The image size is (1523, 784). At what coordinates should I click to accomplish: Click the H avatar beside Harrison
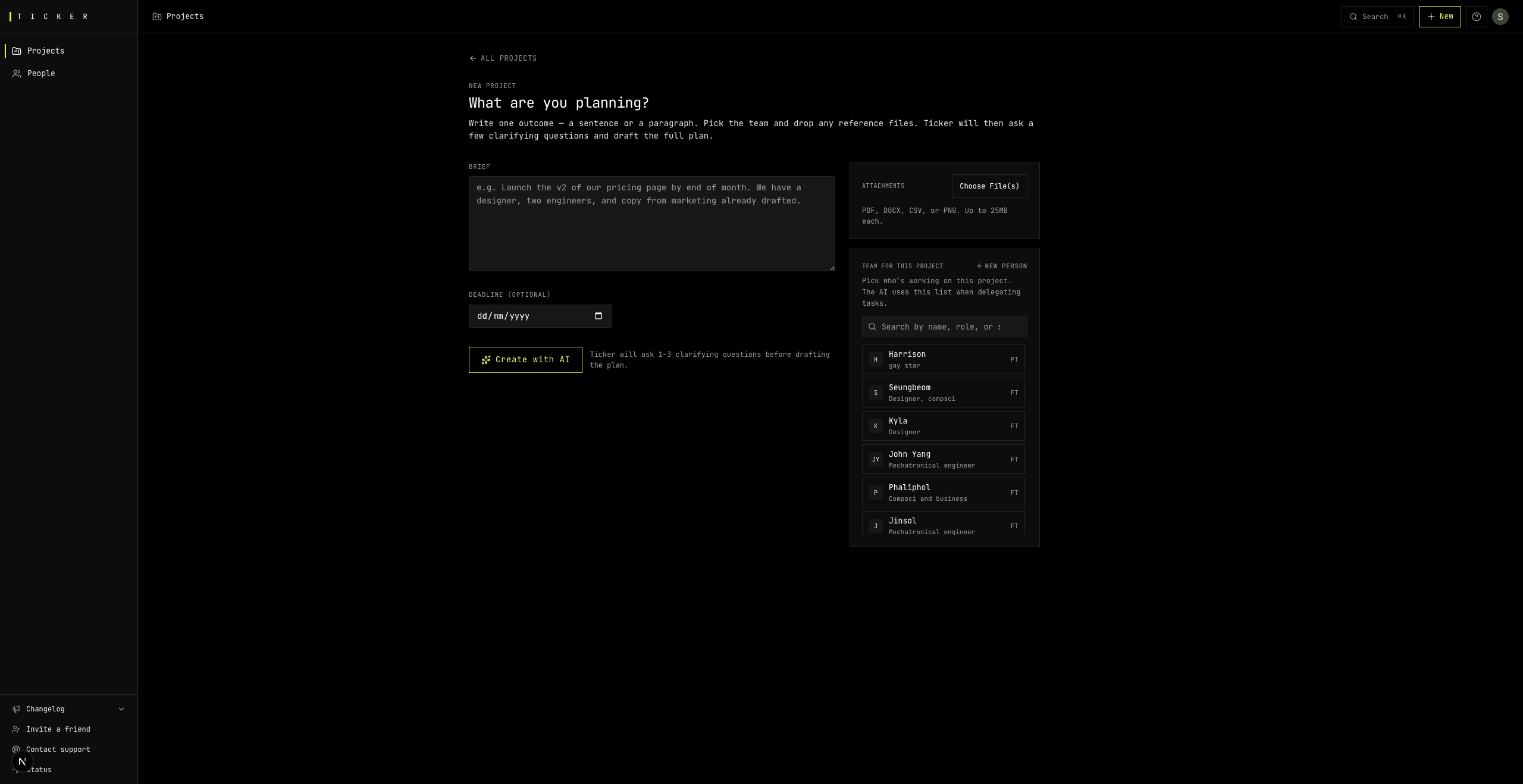click(x=876, y=359)
